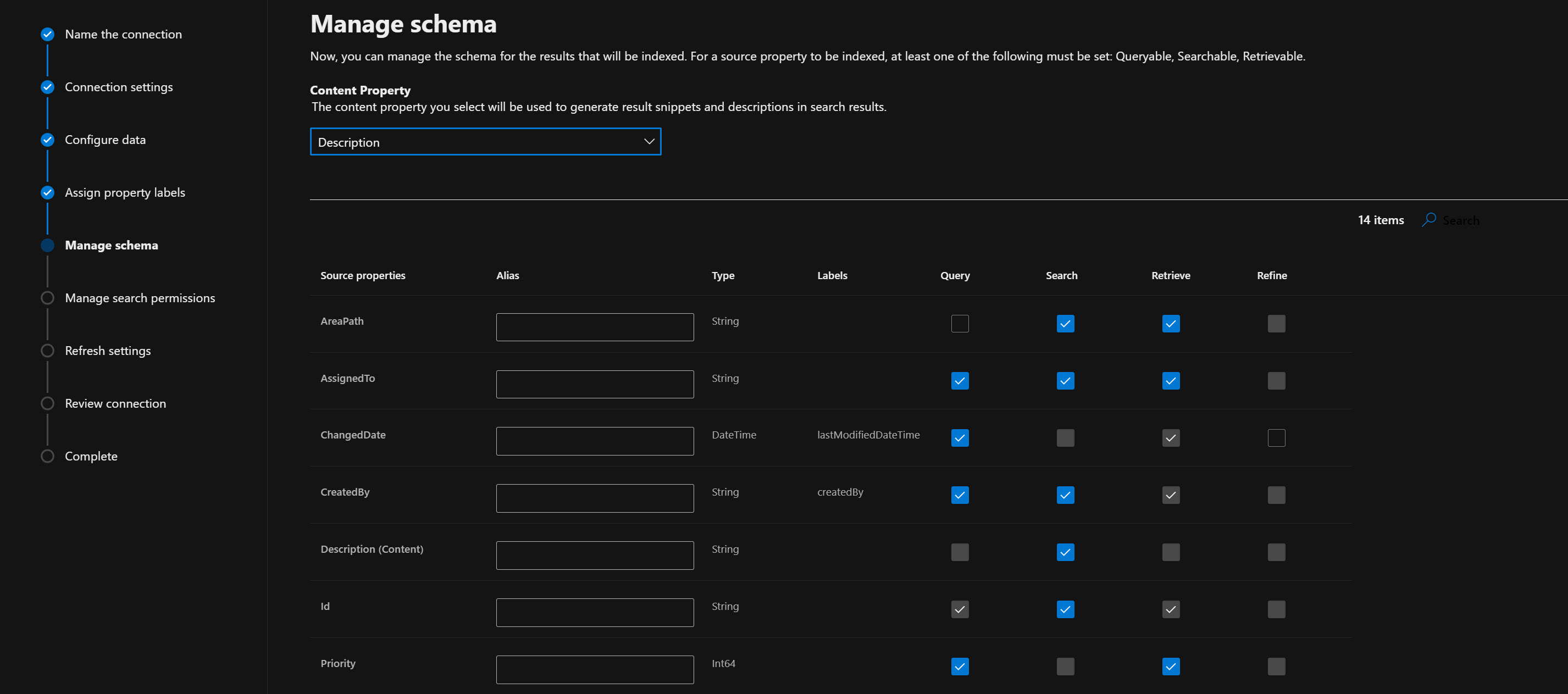Click the Type column header

point(723,275)
